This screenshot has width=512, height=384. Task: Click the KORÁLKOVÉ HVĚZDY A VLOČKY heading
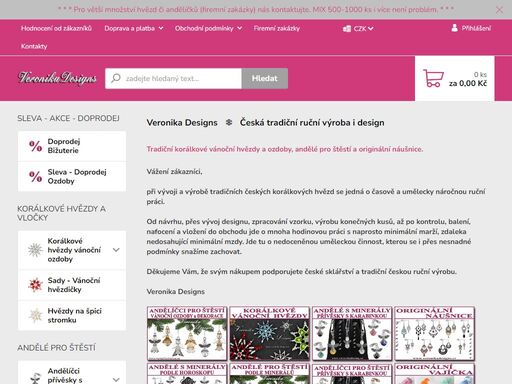click(61, 213)
